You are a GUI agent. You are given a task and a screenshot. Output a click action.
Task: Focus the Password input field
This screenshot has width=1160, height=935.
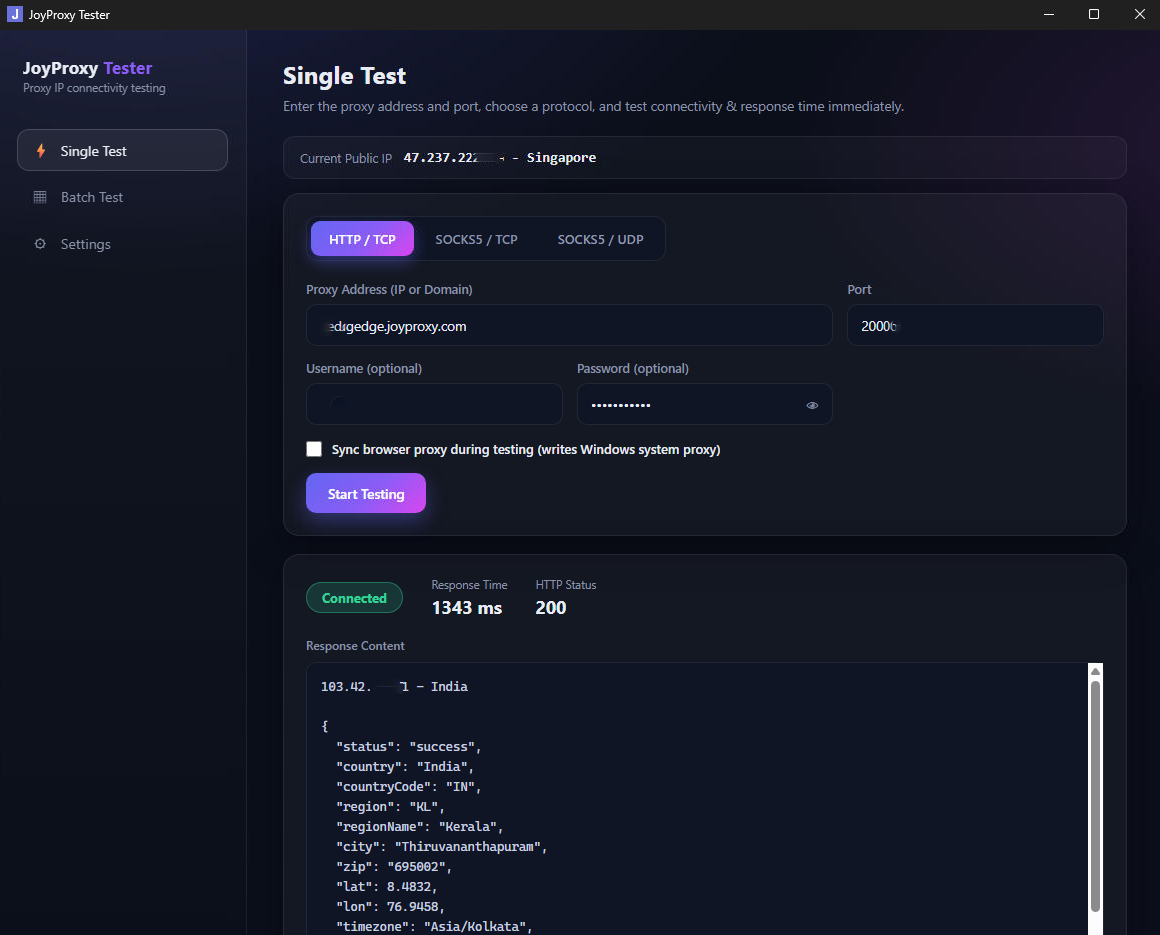[704, 404]
